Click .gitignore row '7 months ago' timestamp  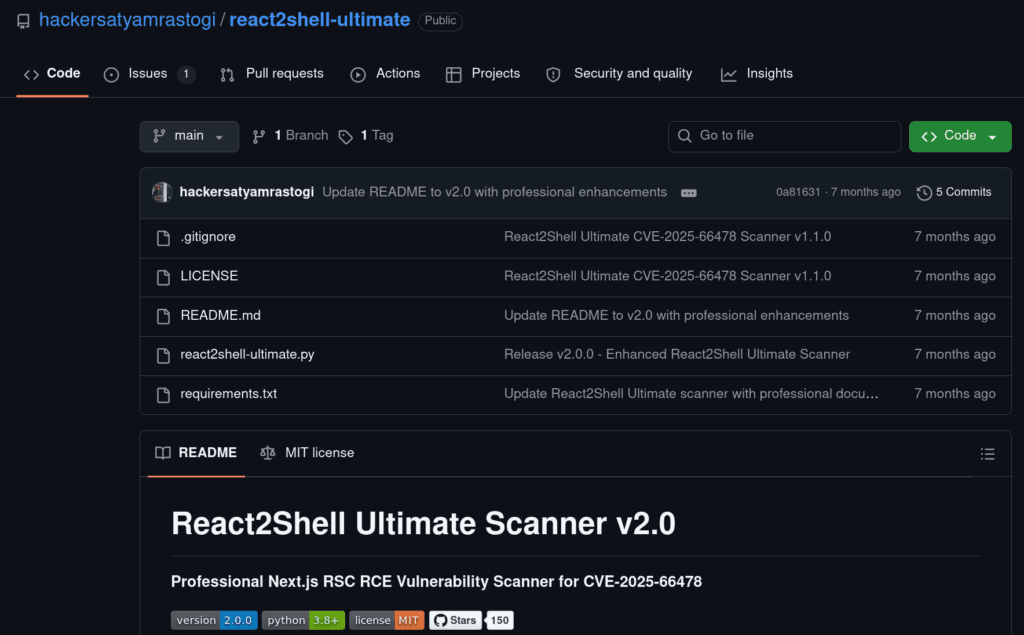[955, 237]
